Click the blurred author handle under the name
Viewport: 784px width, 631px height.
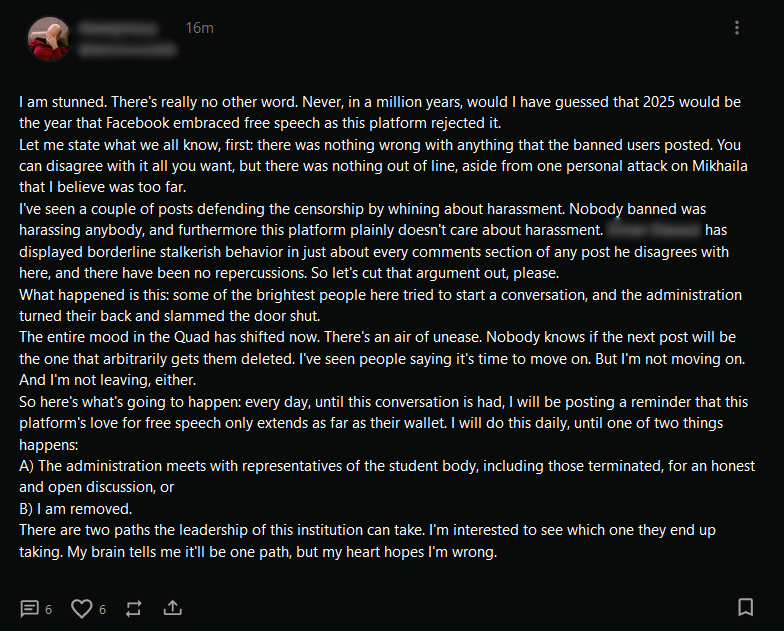tap(128, 49)
